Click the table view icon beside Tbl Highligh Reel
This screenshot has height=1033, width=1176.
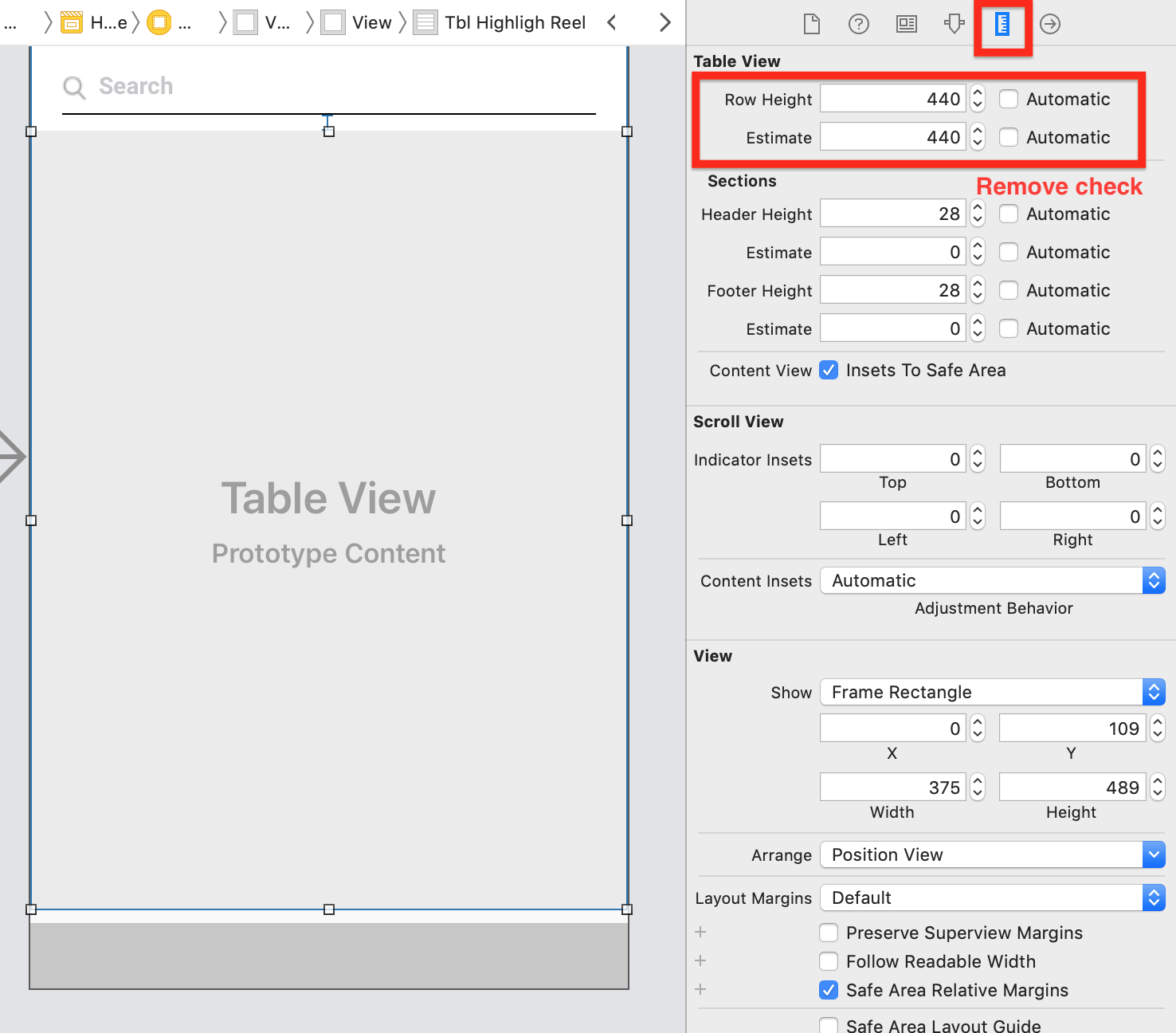click(425, 22)
